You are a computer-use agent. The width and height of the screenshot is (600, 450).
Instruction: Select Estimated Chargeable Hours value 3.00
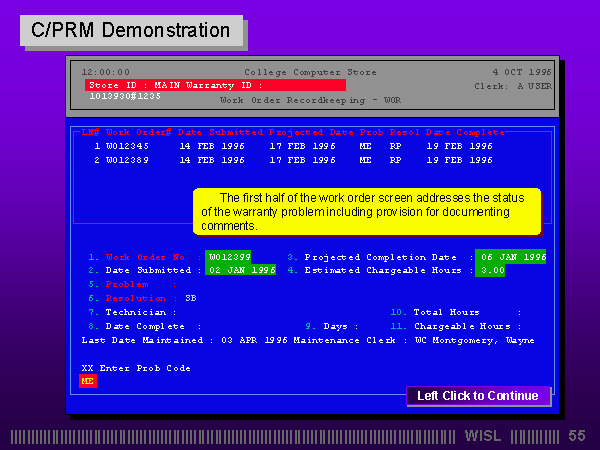(489, 270)
